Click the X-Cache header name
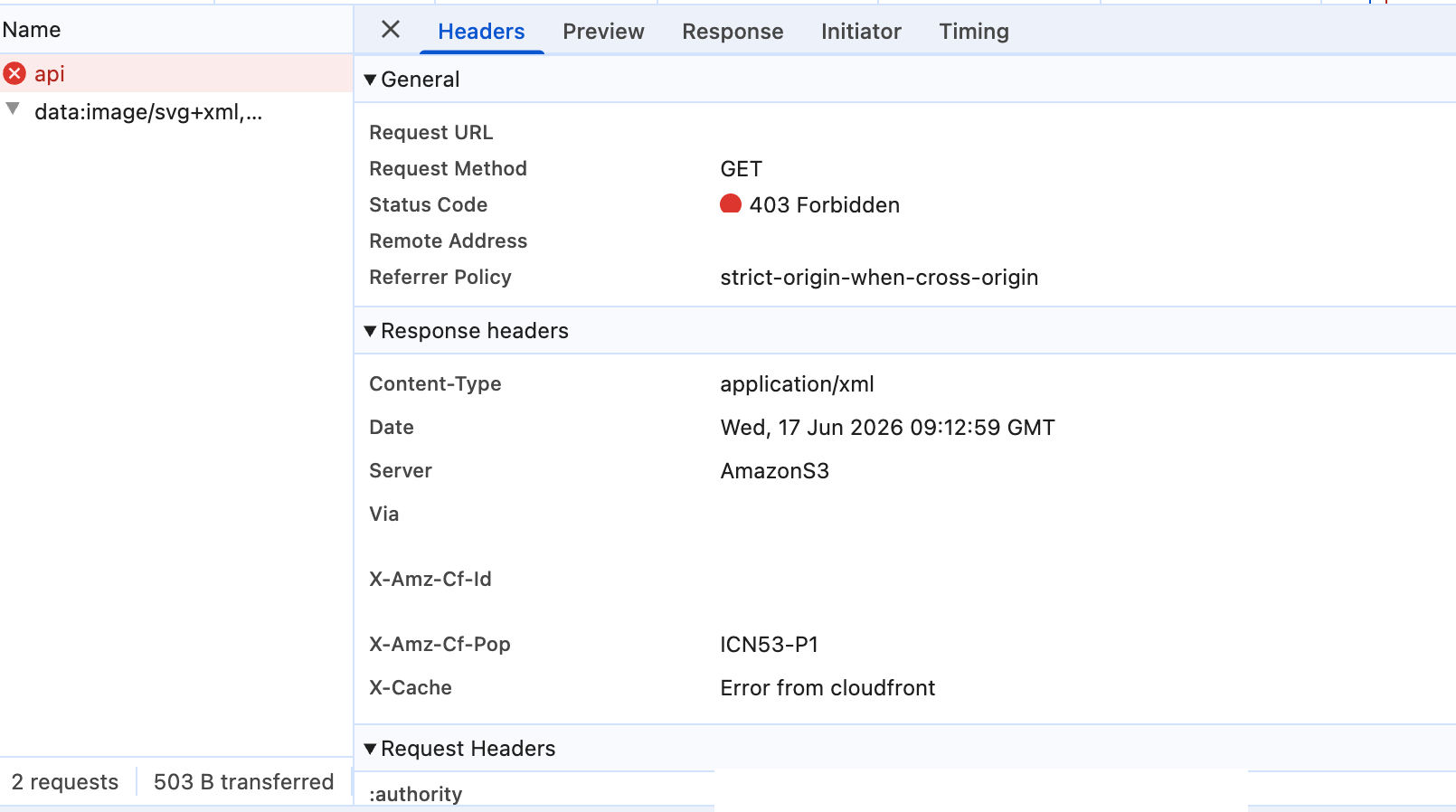Viewport: 1456px width, 812px height. (x=411, y=688)
